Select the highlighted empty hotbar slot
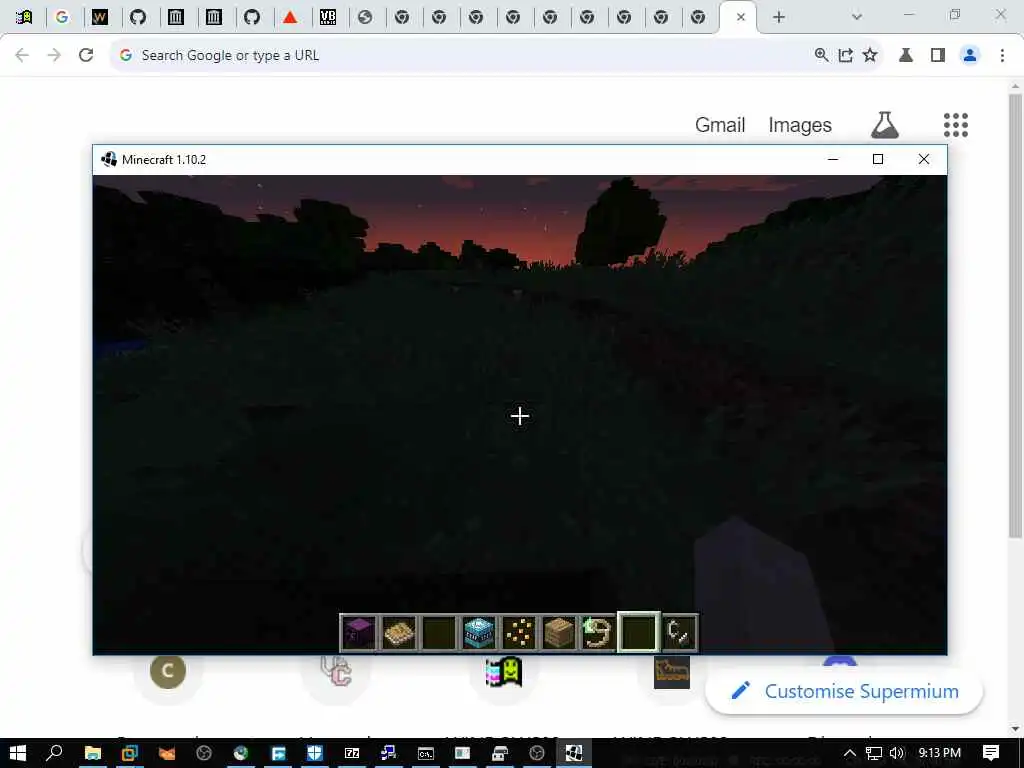1024x768 pixels. pyautogui.click(x=639, y=632)
